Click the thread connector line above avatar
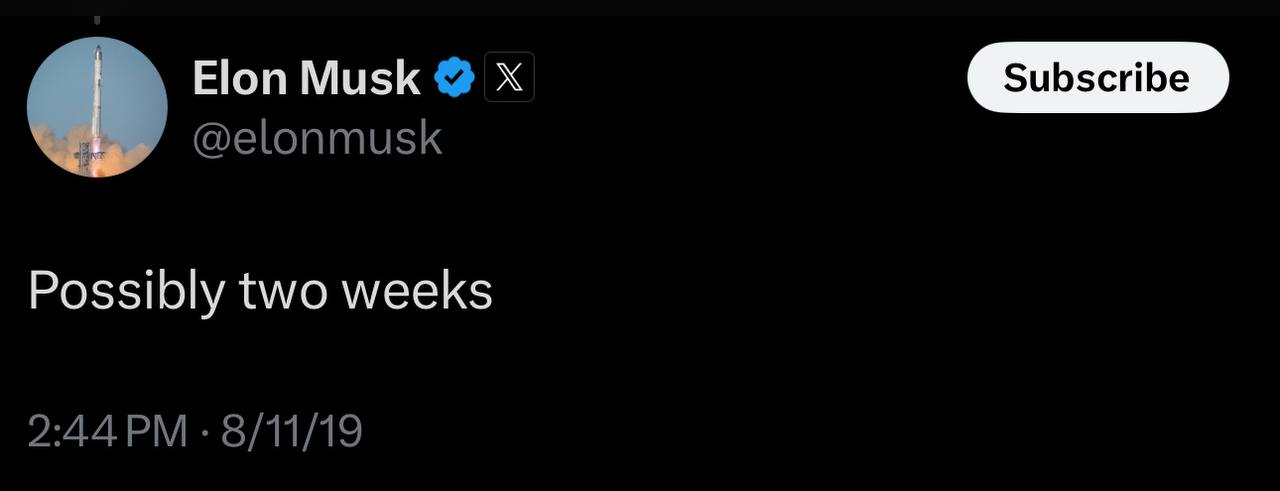The image size is (1280, 491). (97, 18)
